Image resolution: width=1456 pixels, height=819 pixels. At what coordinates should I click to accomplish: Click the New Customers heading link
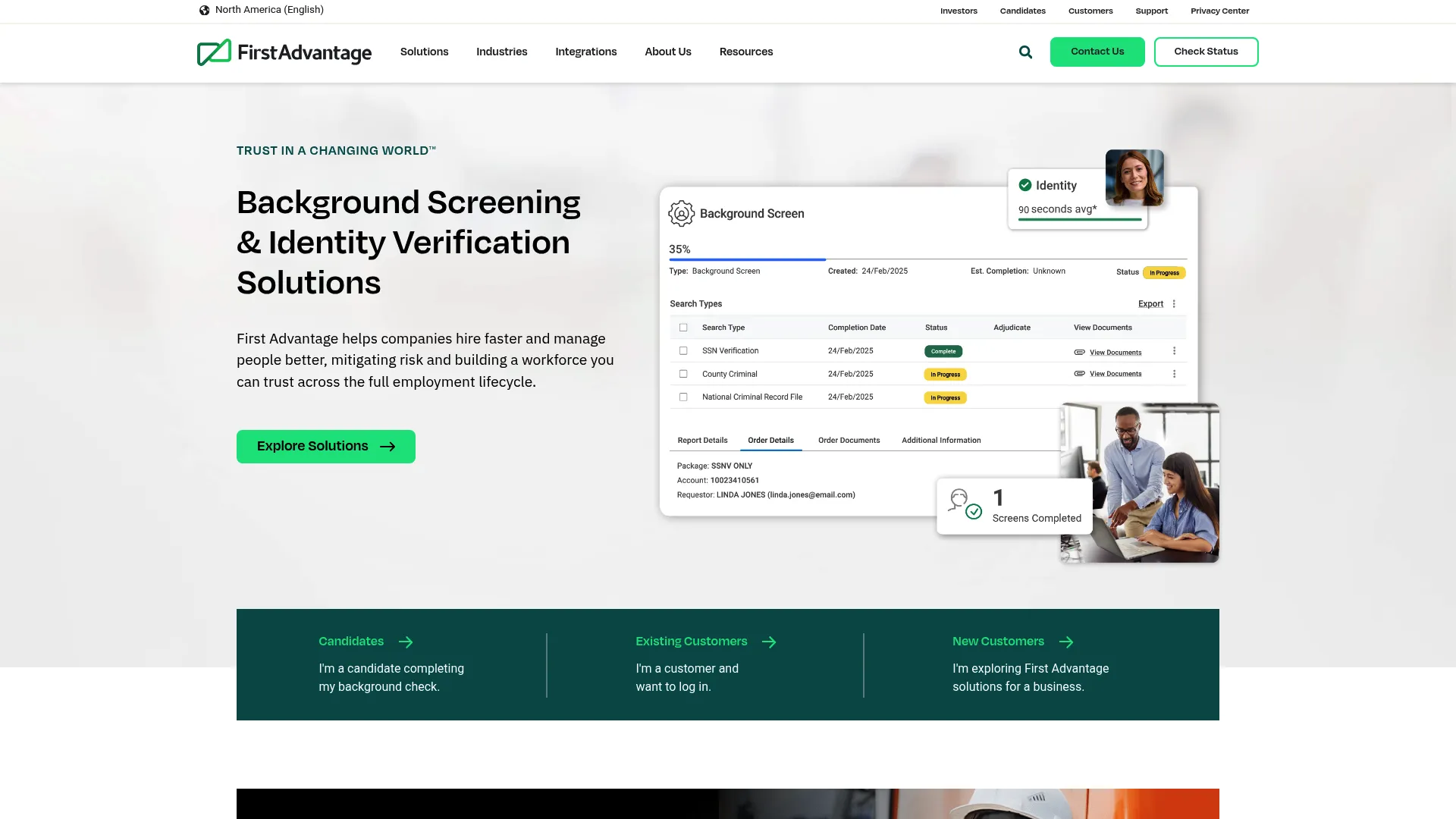tap(998, 642)
